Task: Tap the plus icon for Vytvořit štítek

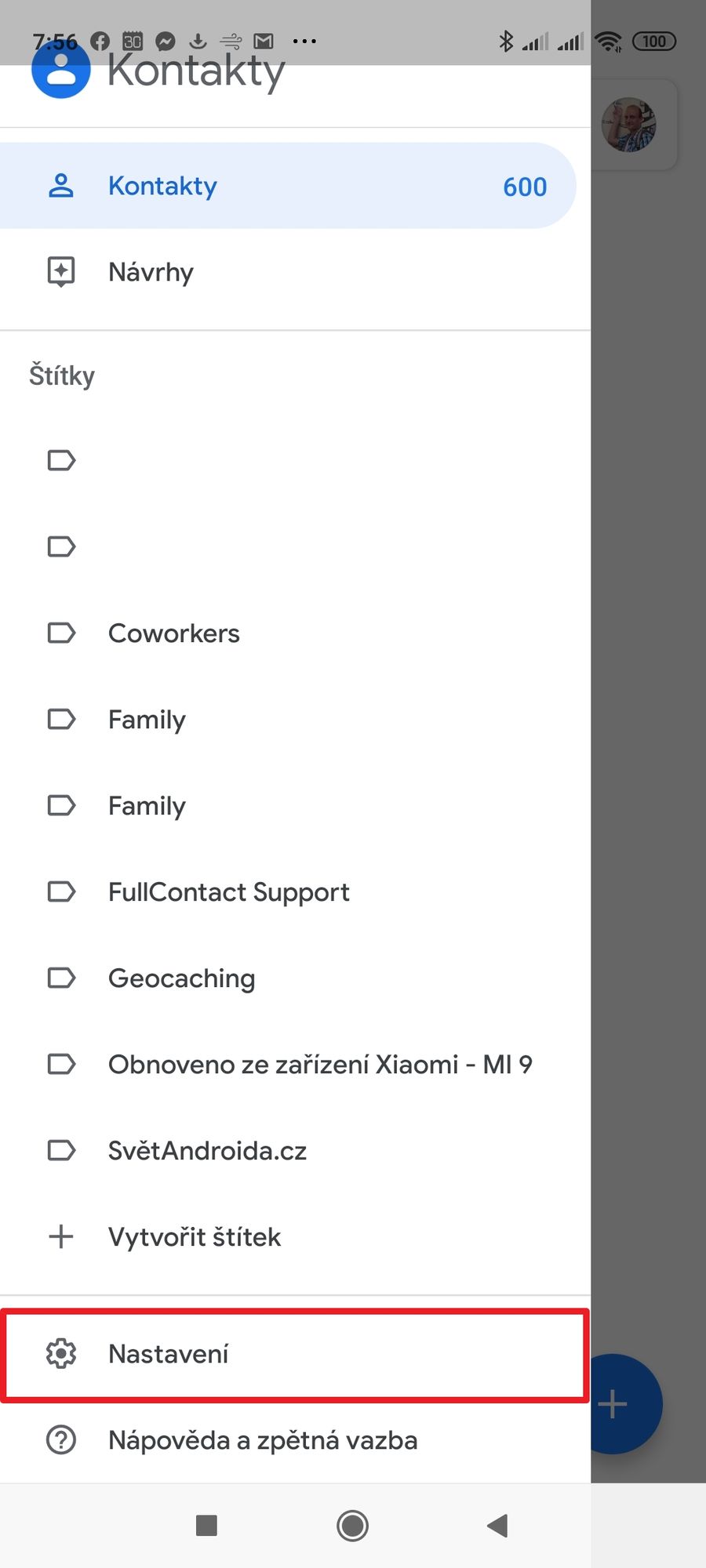Action: pos(61,1236)
